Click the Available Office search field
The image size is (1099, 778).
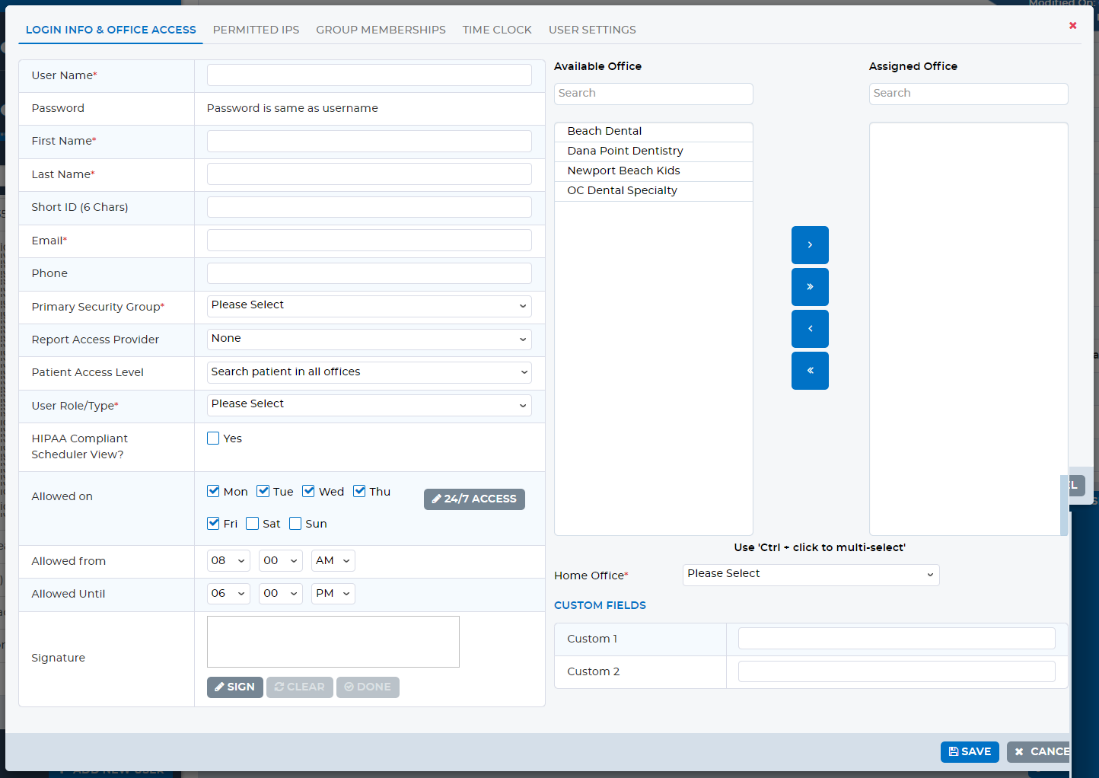(x=653, y=93)
